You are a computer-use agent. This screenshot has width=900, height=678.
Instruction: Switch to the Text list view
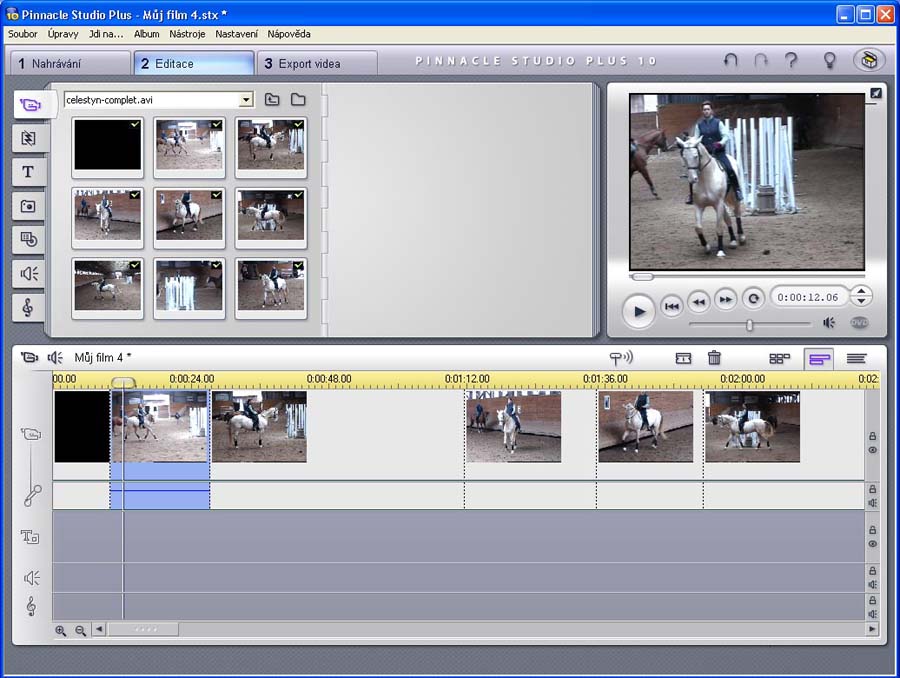[x=856, y=358]
